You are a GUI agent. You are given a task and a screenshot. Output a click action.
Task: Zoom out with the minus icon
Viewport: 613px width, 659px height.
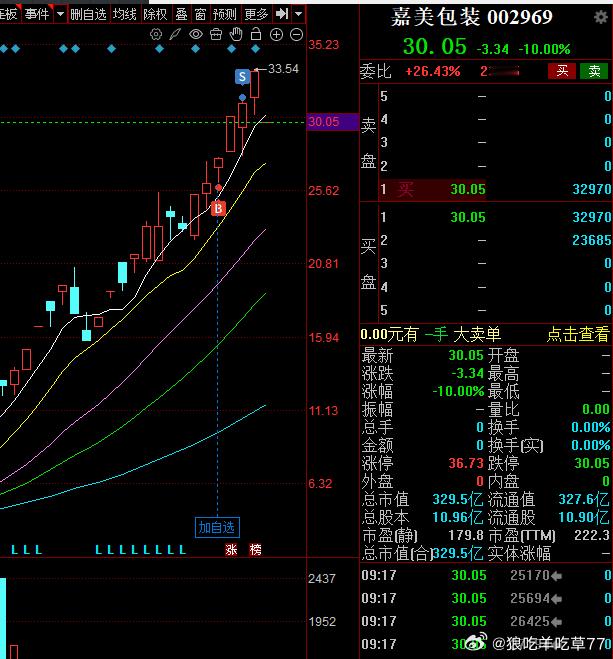297,34
